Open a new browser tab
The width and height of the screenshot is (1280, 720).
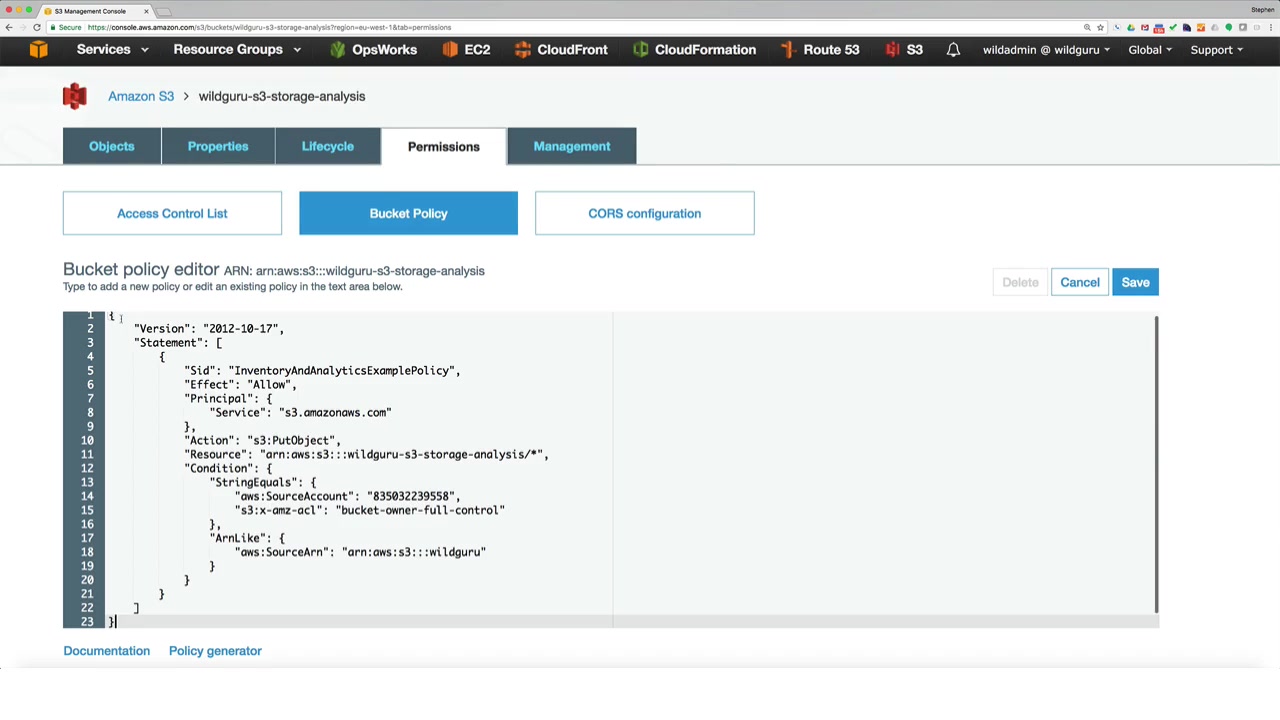[166, 11]
